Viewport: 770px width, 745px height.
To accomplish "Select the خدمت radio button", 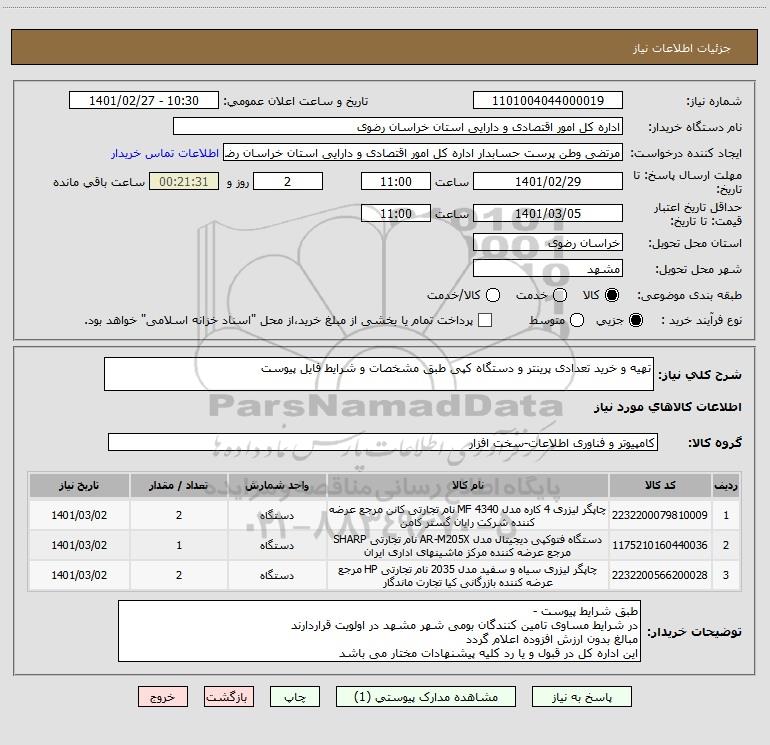I will point(560,295).
